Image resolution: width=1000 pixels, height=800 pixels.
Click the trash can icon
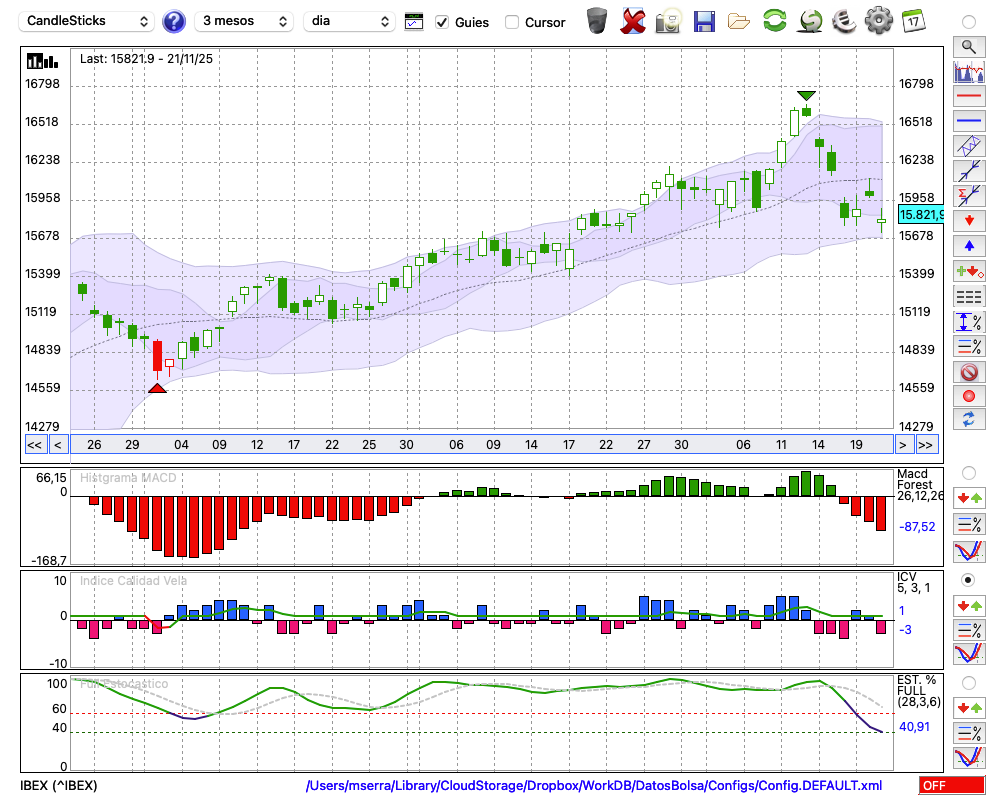[597, 20]
